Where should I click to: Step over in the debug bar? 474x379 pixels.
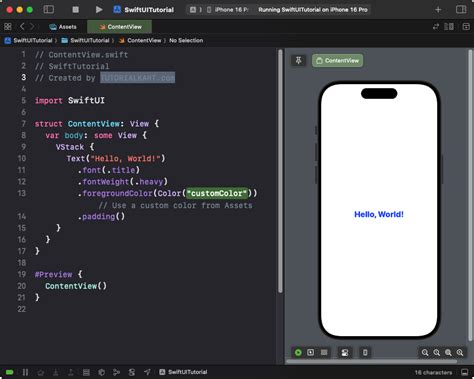(x=41, y=372)
